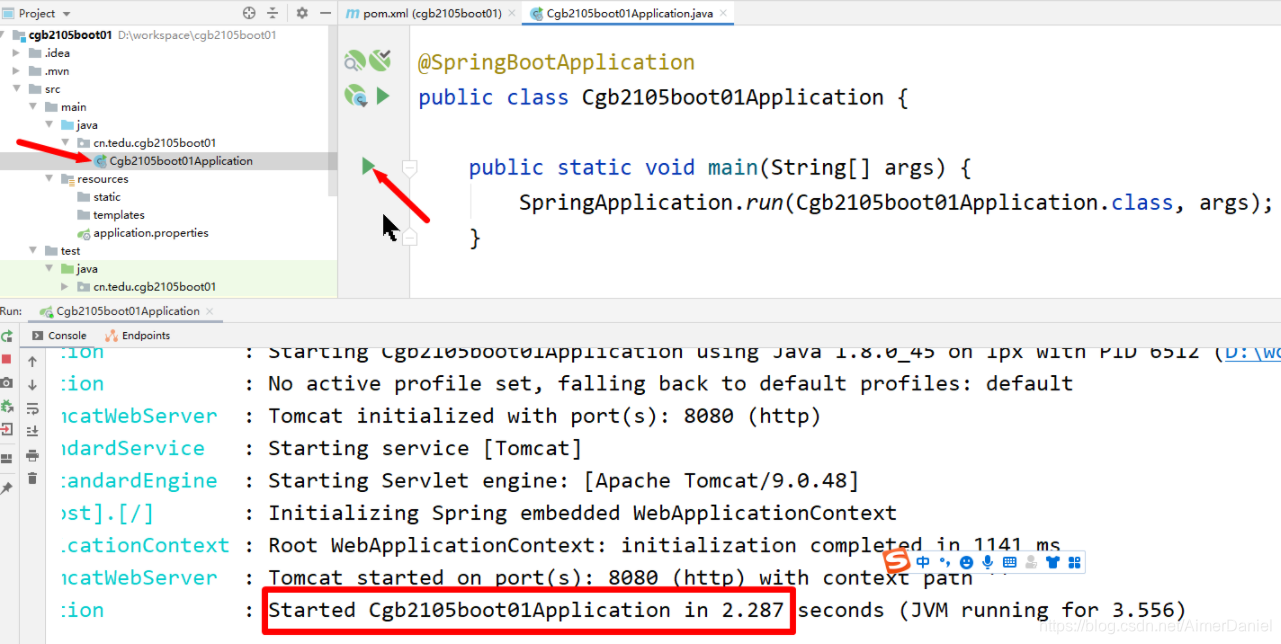The height and width of the screenshot is (644, 1281).
Task: Click the locate/select opened file target icon
Action: pos(249,13)
